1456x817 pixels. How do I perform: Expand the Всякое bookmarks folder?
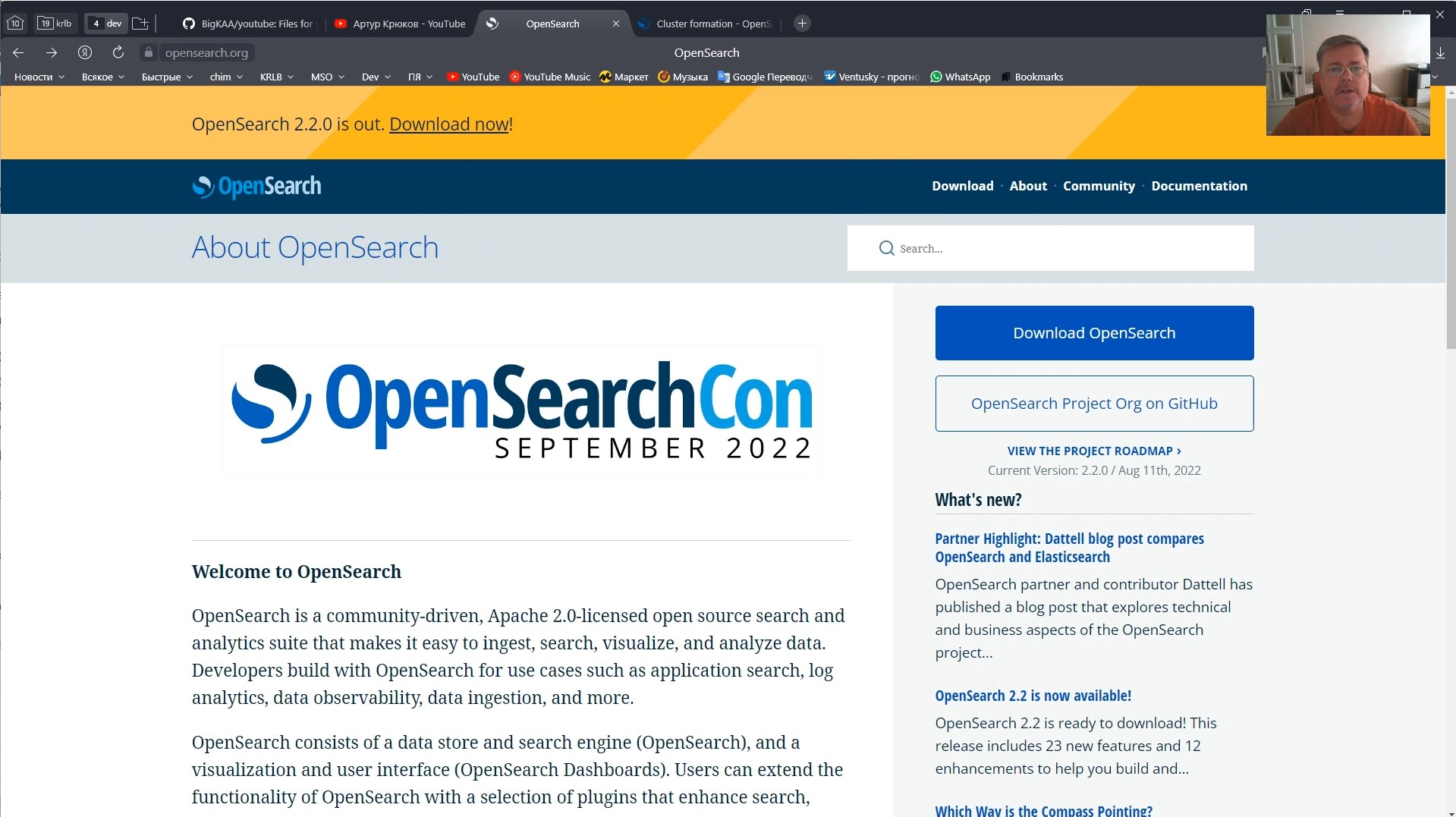(103, 77)
